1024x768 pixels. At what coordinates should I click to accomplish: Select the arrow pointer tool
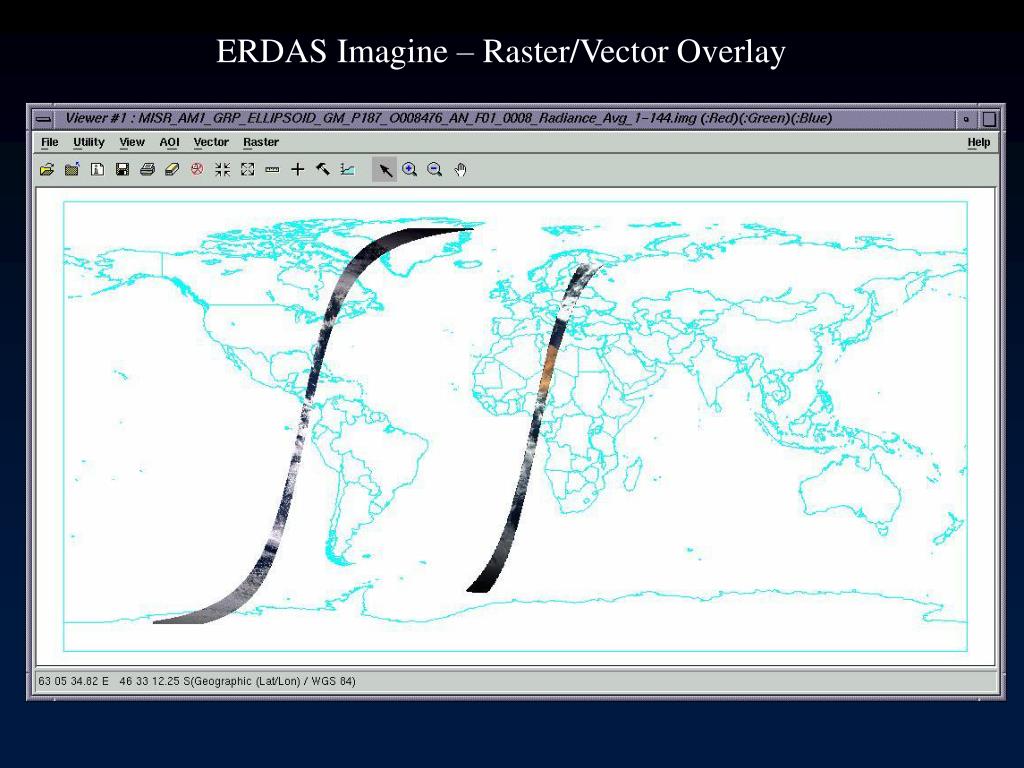point(385,170)
